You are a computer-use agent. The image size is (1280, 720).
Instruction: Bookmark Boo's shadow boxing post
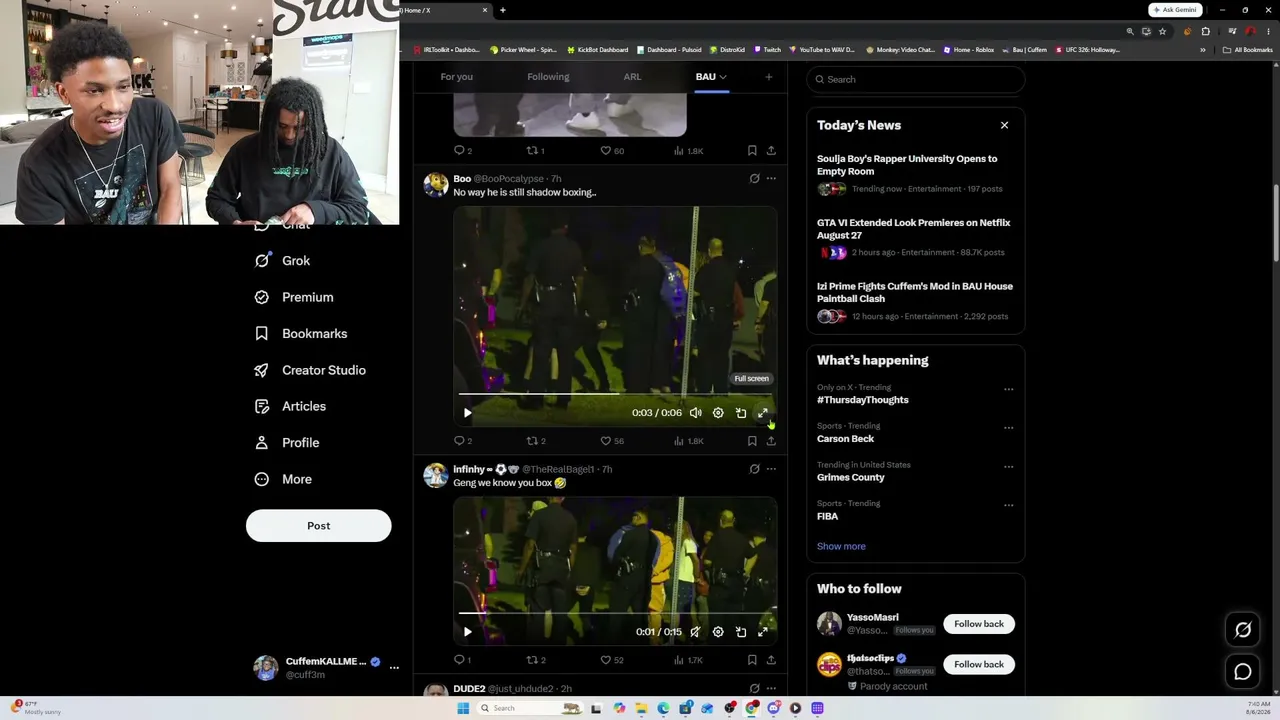[752, 441]
